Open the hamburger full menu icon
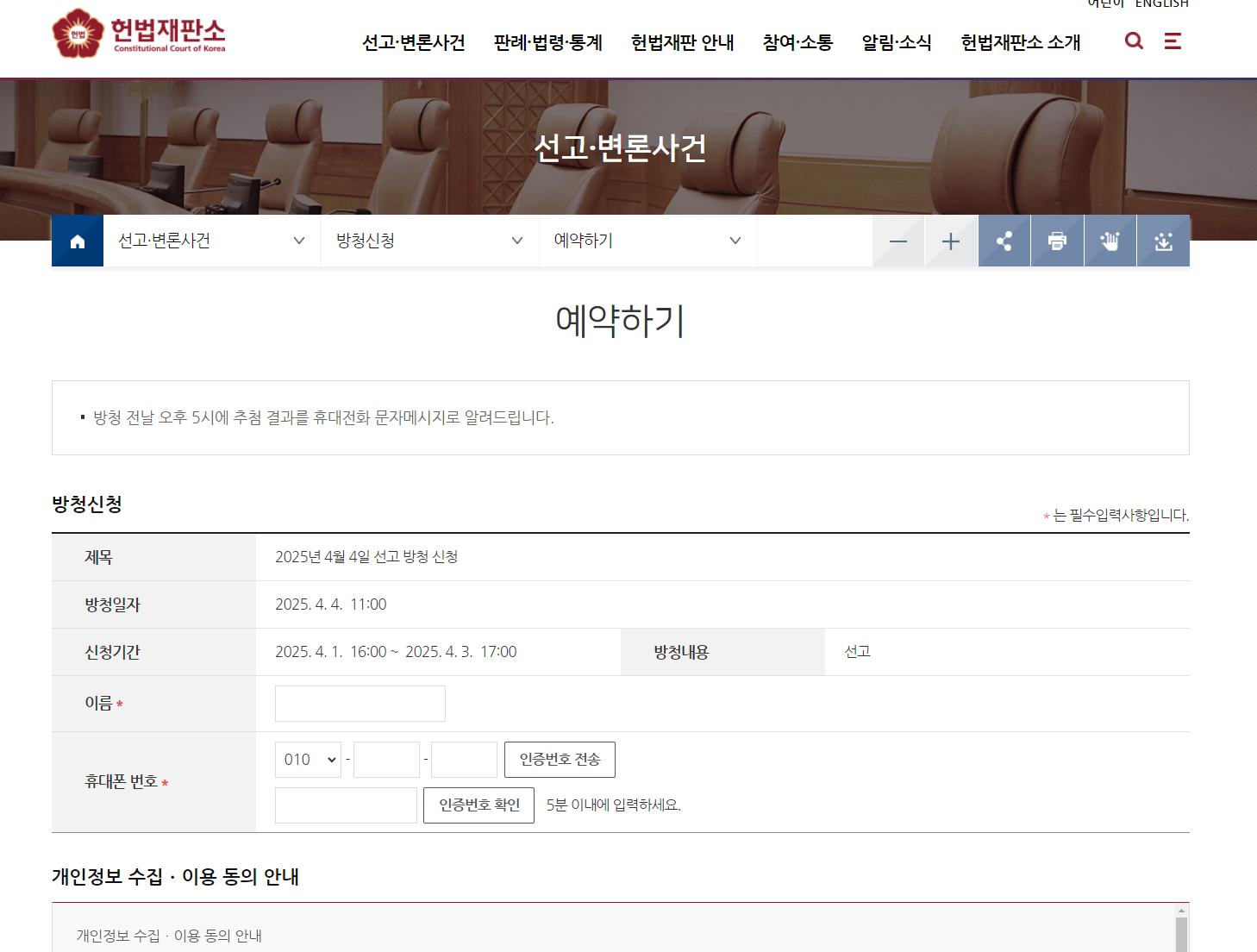The image size is (1257, 952). 1173,41
